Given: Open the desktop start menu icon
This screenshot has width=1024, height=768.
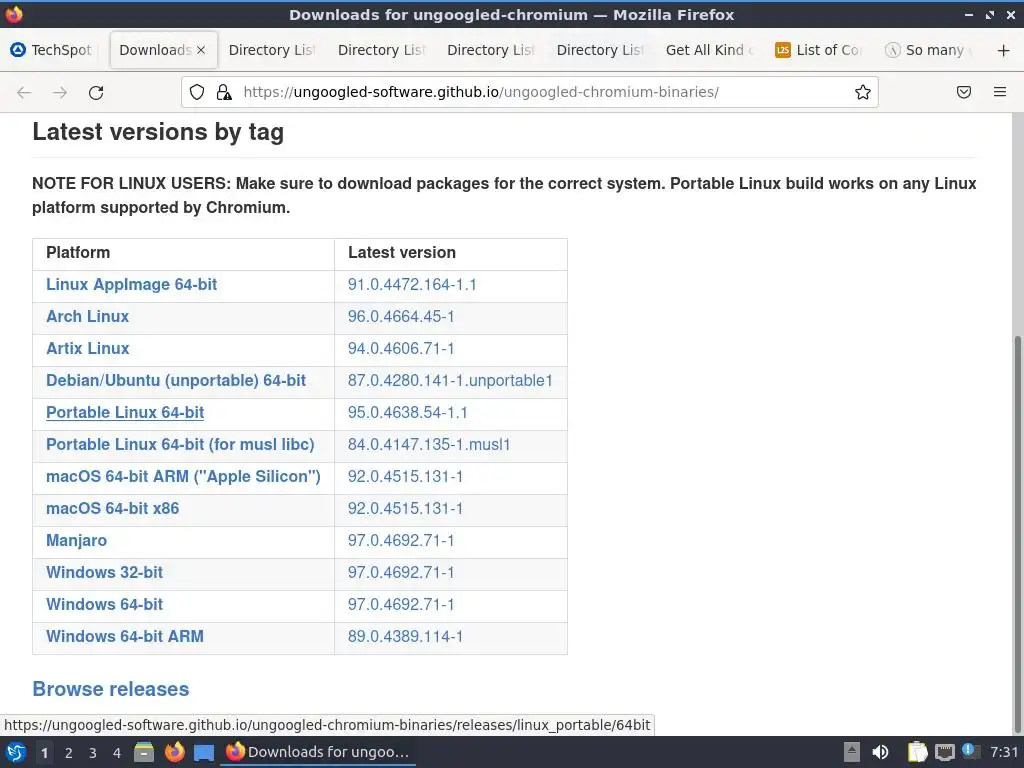Looking at the screenshot, I should (16, 752).
